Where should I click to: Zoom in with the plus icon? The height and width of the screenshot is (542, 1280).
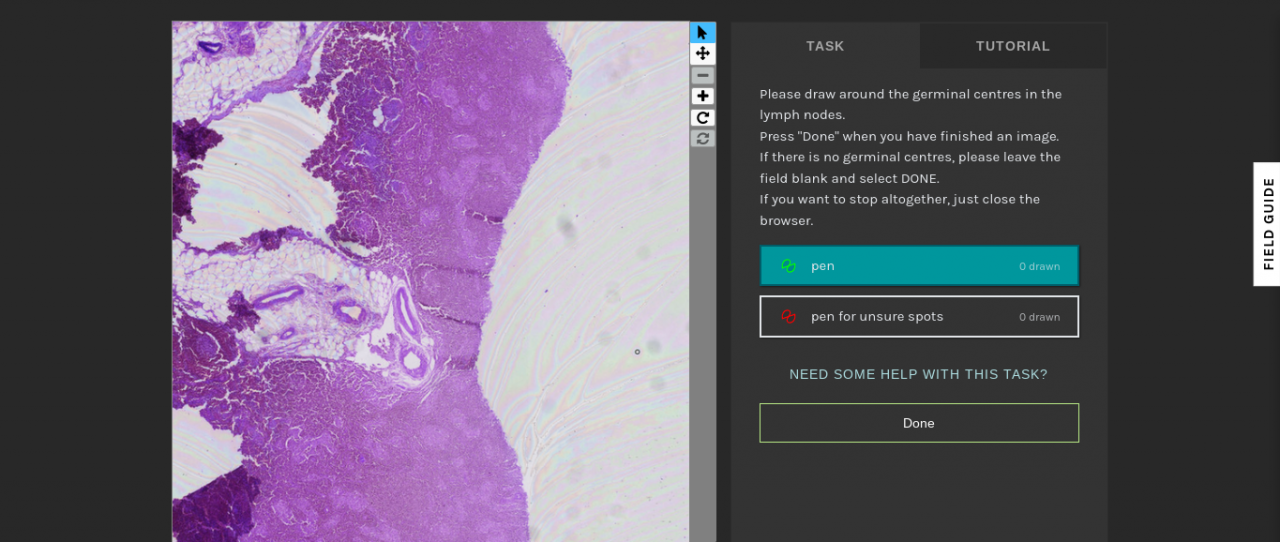click(x=703, y=96)
